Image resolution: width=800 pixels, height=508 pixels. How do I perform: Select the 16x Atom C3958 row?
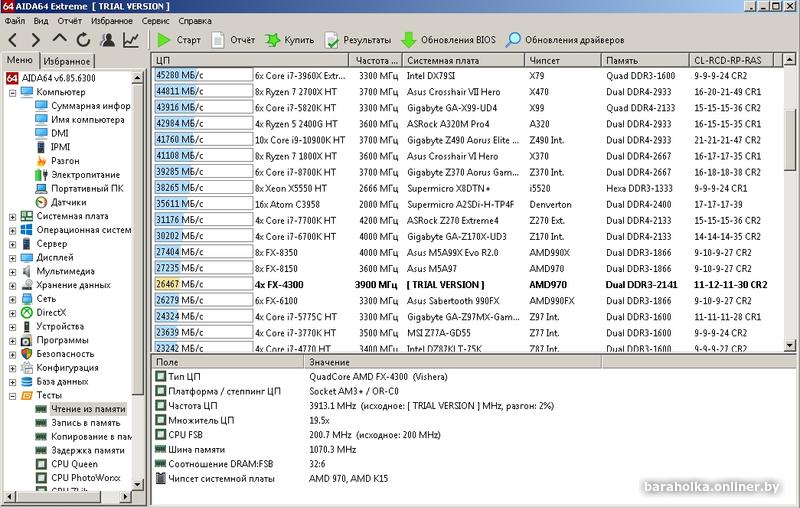point(468,205)
